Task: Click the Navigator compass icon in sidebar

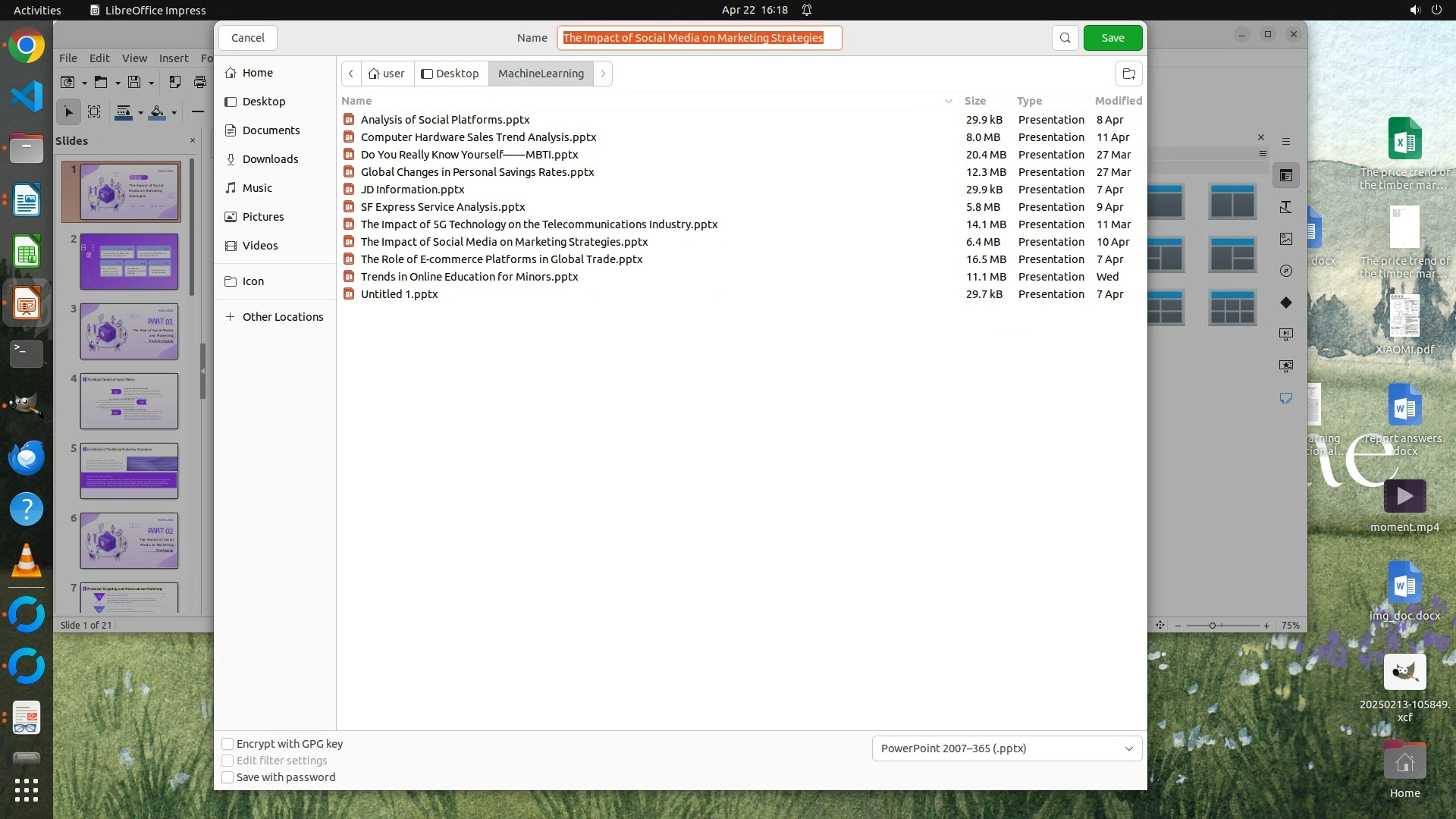Action: 1286,271
